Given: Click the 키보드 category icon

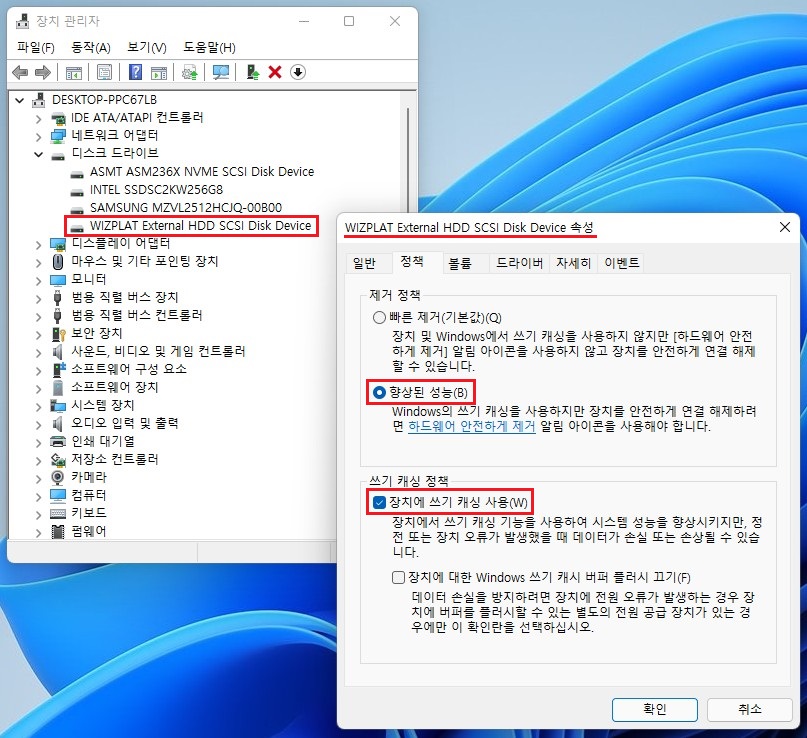Looking at the screenshot, I should [58, 513].
